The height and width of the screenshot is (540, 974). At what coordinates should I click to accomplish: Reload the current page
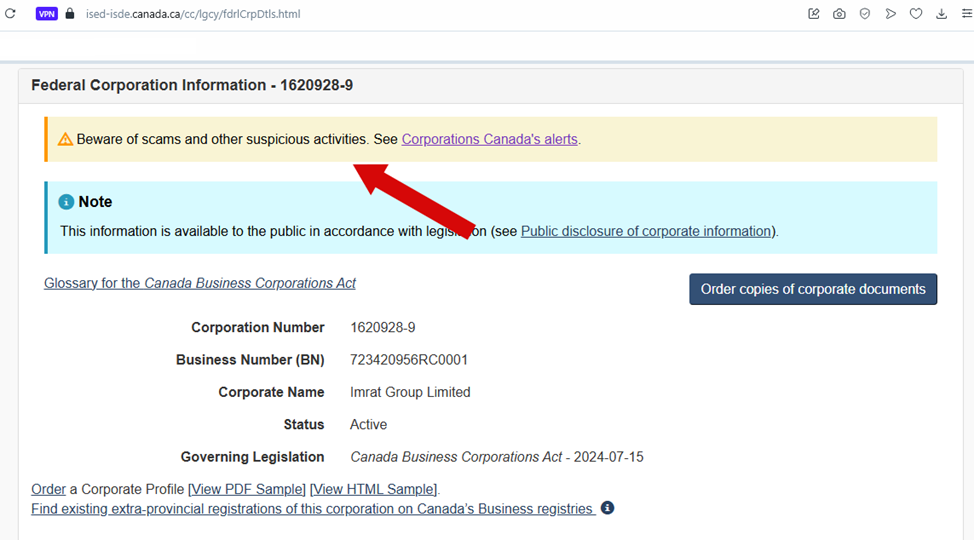coord(11,14)
